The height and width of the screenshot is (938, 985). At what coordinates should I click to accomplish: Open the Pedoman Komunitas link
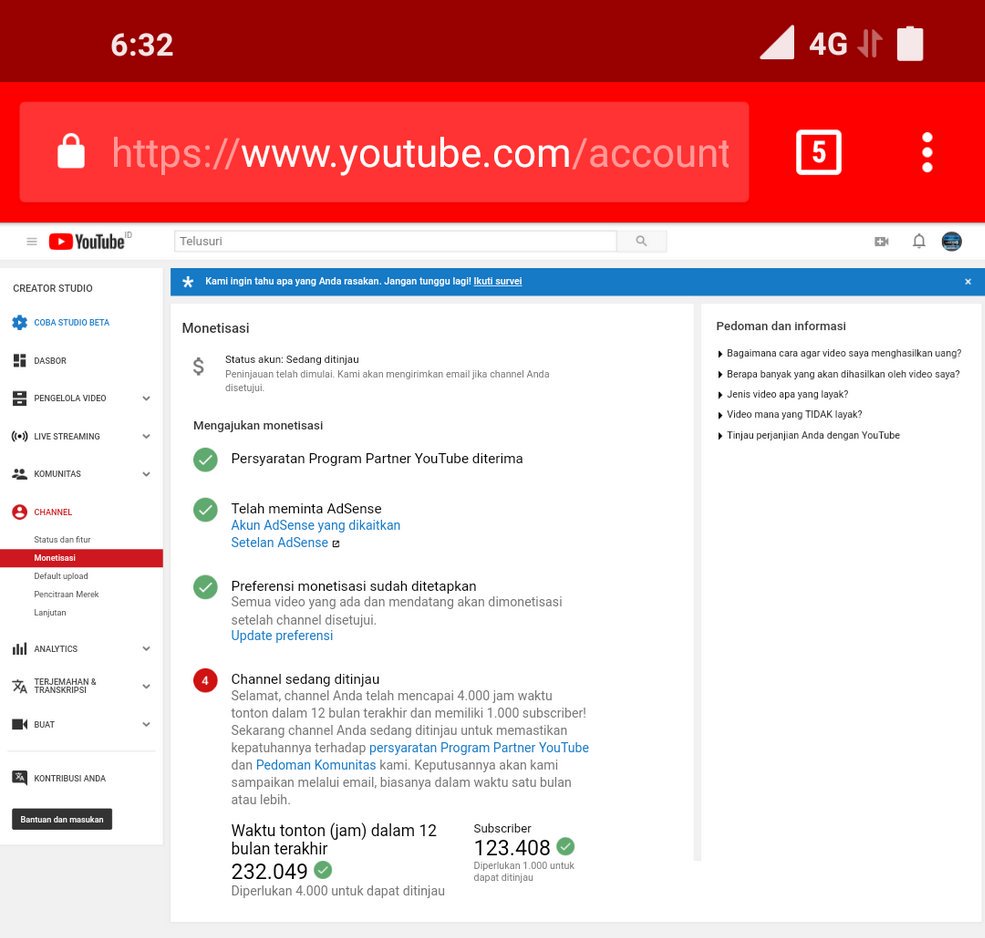coord(315,765)
